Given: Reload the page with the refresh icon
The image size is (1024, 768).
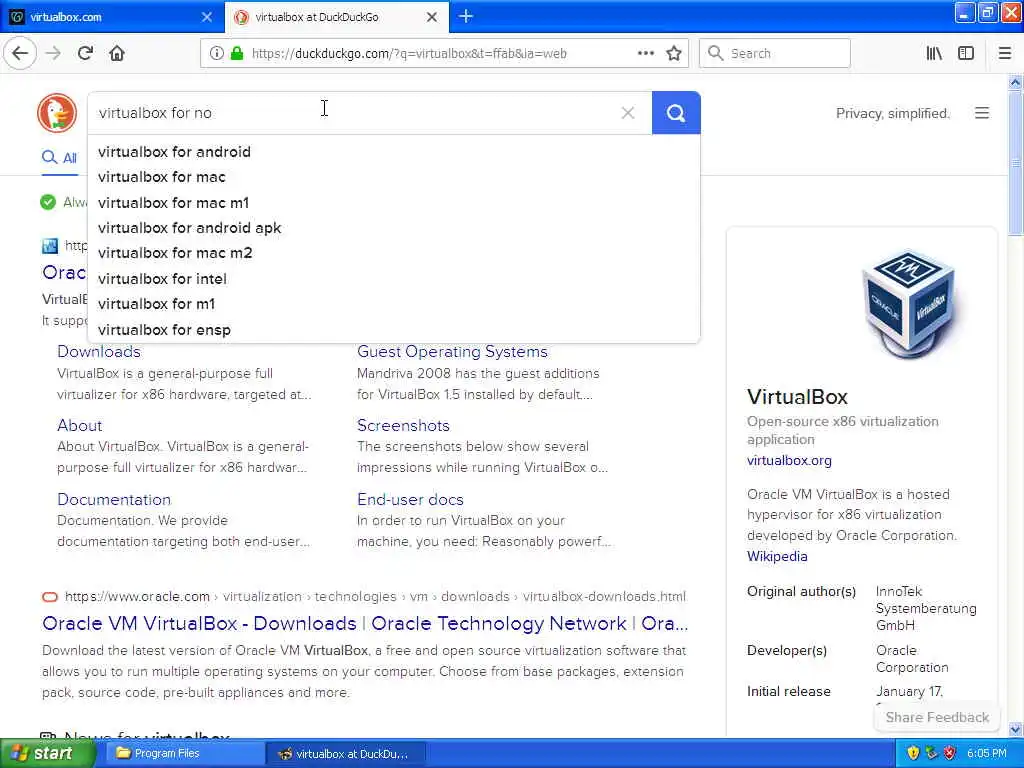Looking at the screenshot, I should pyautogui.click(x=85, y=53).
